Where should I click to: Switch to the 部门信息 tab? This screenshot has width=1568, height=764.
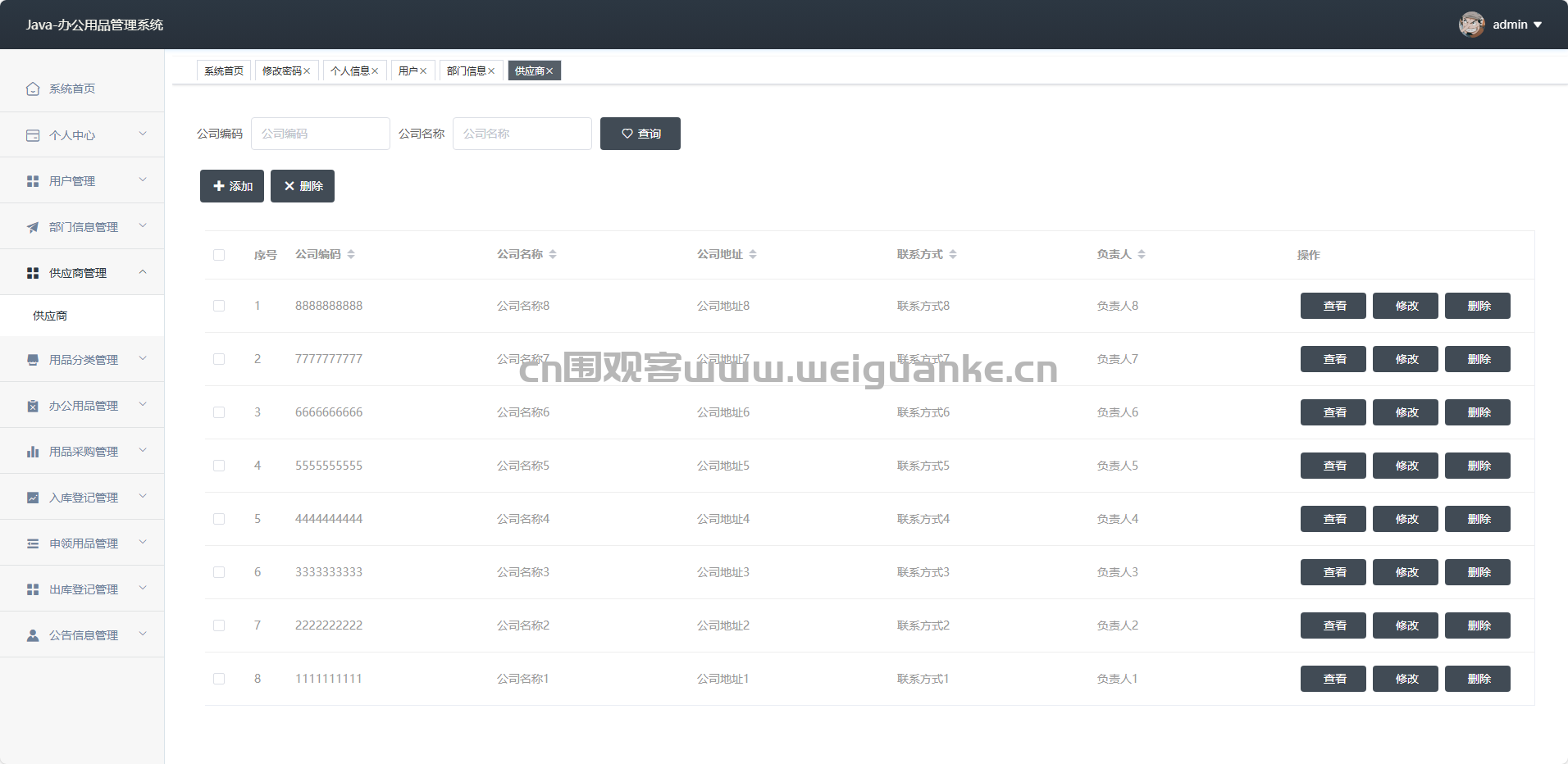point(465,71)
